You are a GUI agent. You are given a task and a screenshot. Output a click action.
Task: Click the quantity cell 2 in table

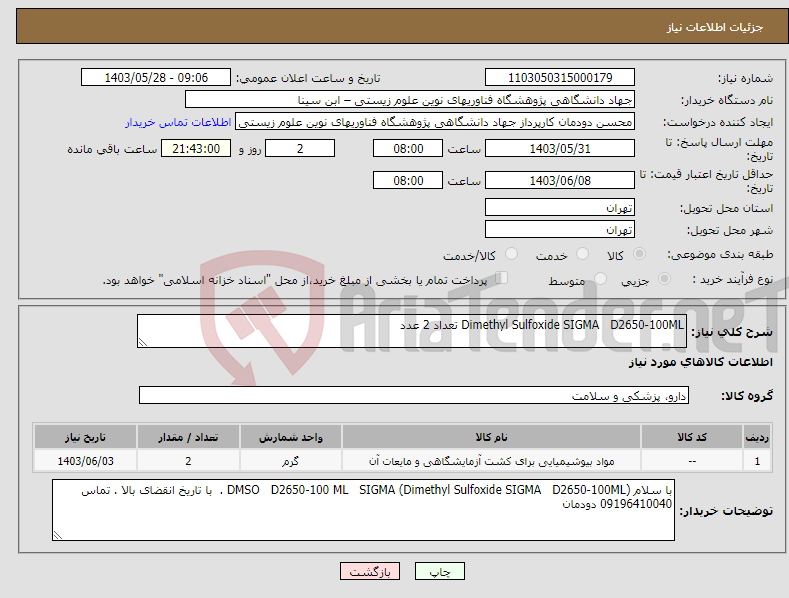click(188, 461)
